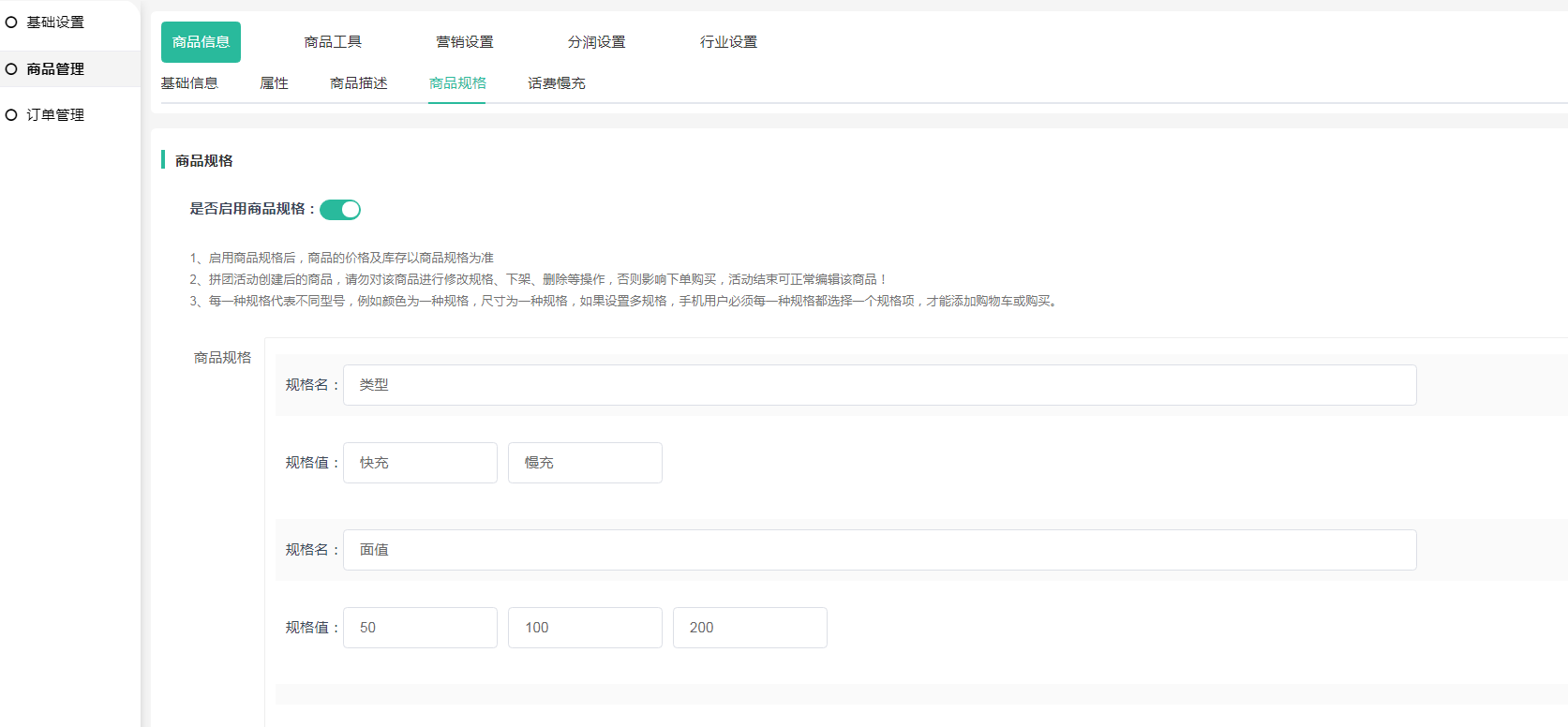Open the 话费慢充 sub-tab
The height and width of the screenshot is (727, 1568).
(556, 83)
